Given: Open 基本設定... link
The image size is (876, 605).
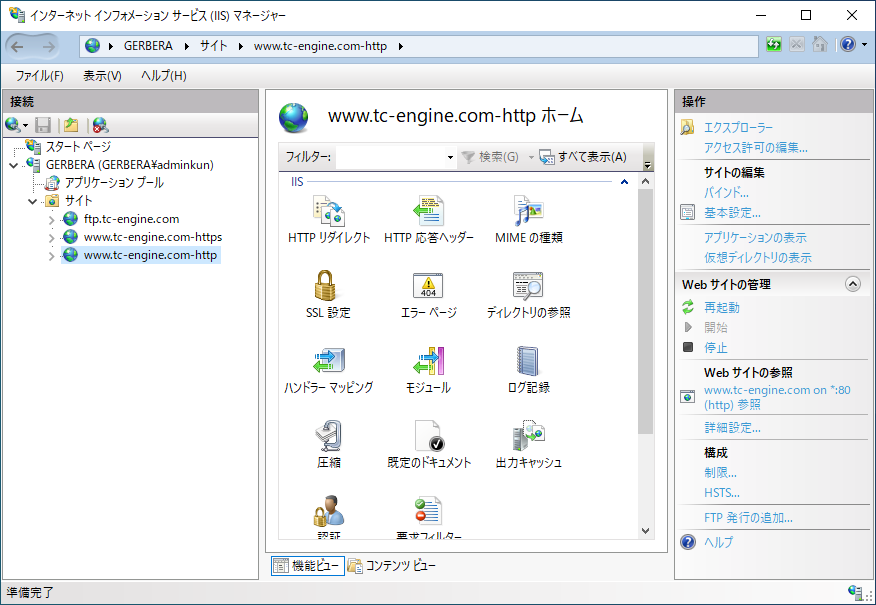Looking at the screenshot, I should (x=732, y=213).
